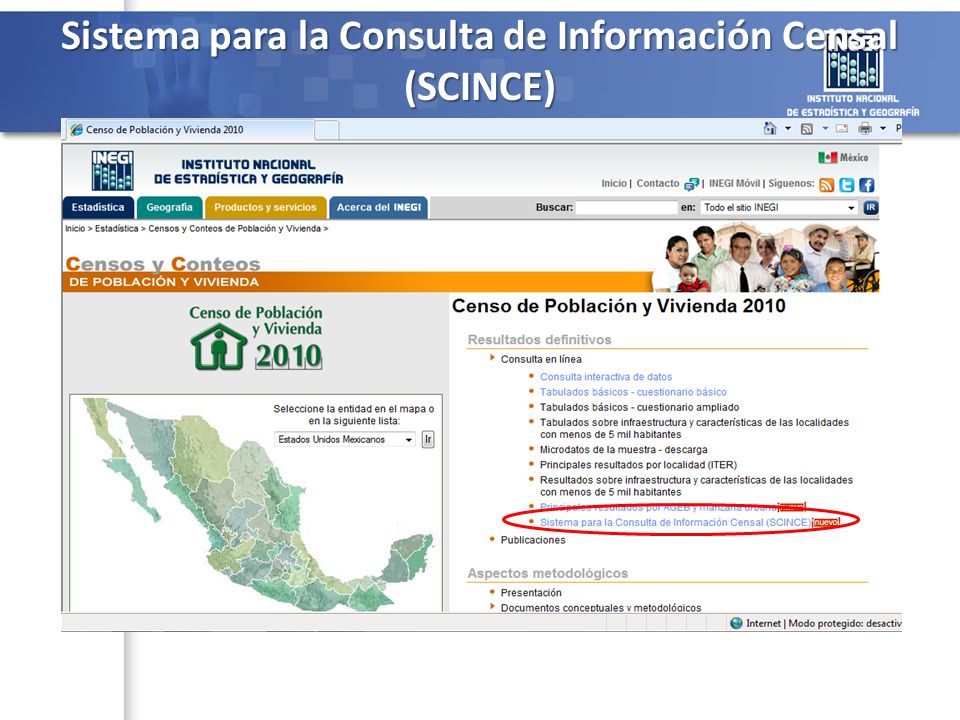960x720 pixels.
Task: Click the Mexico states map
Action: pyautogui.click(x=257, y=502)
